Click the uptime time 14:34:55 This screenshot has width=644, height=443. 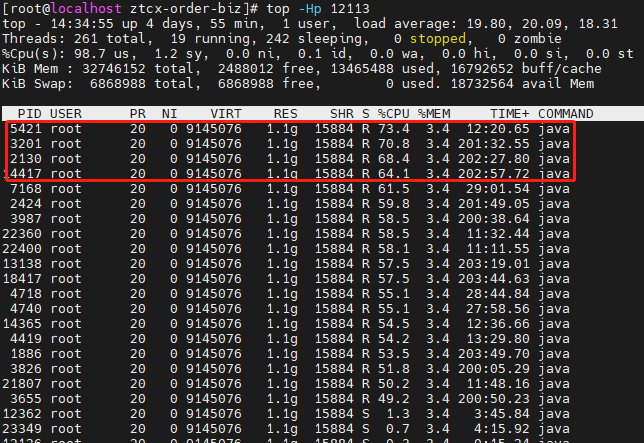(x=82, y=24)
